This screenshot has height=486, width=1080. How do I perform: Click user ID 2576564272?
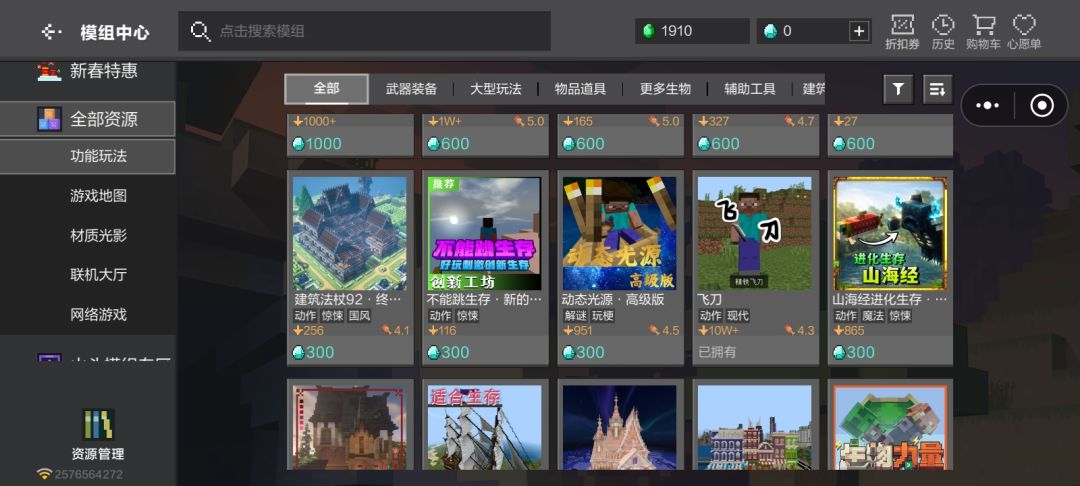point(88,474)
